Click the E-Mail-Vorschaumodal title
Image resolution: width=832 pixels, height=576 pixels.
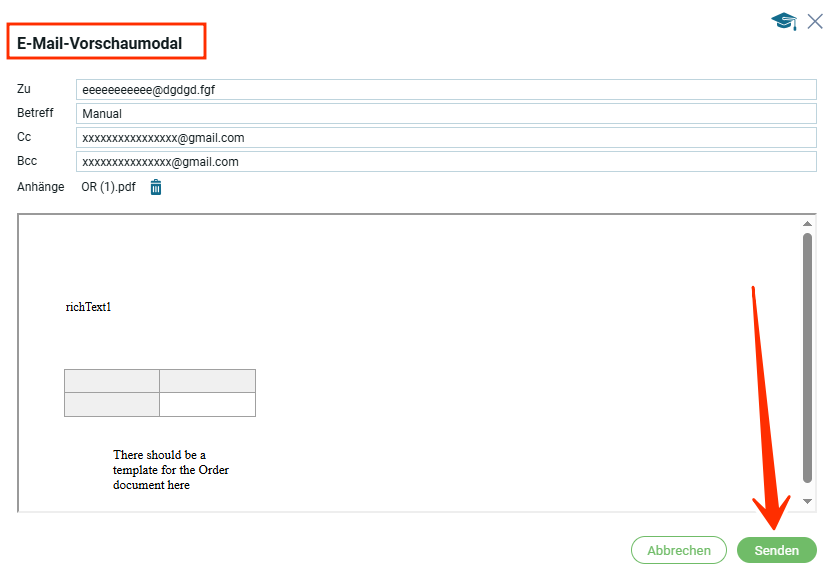tap(105, 43)
